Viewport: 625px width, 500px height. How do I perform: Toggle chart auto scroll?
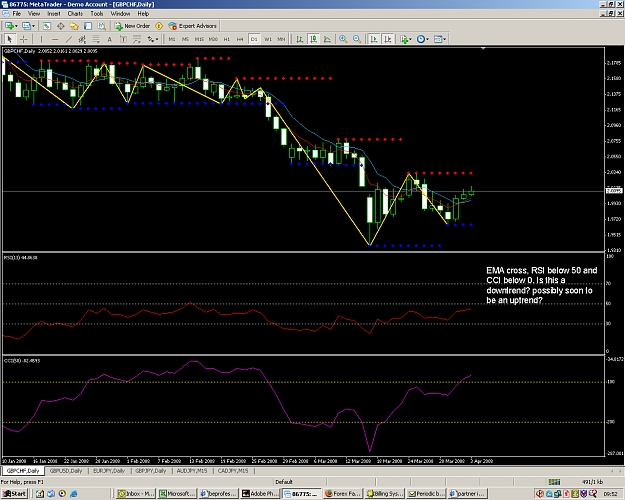click(x=374, y=39)
